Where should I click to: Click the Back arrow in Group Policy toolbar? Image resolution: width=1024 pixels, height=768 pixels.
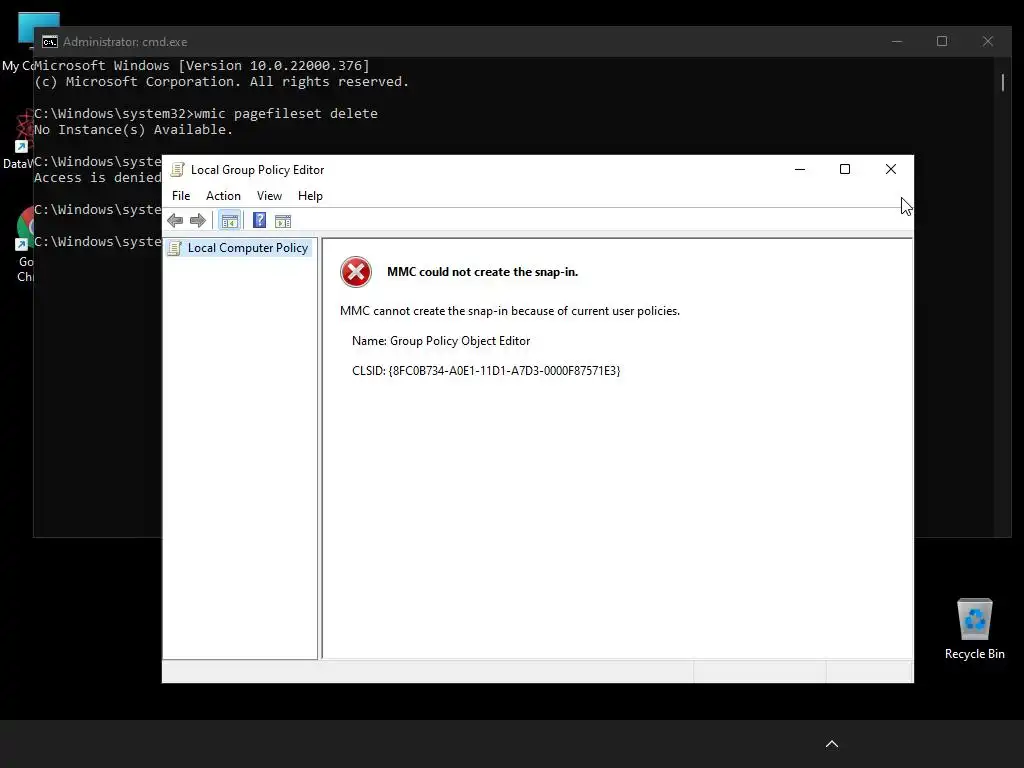175,221
